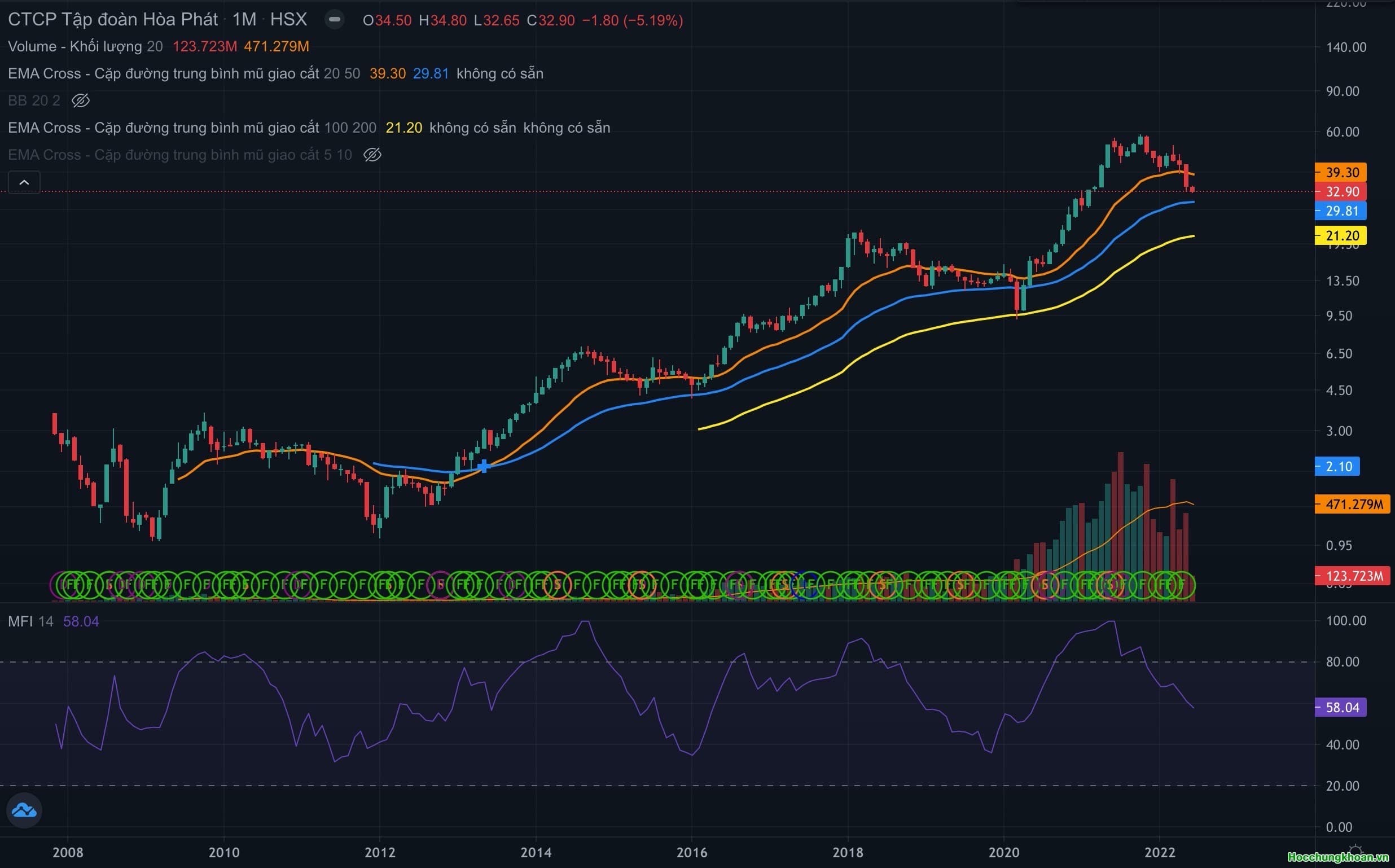Select the MFI 14 indicator legend
The image size is (1395, 868).
(30, 622)
